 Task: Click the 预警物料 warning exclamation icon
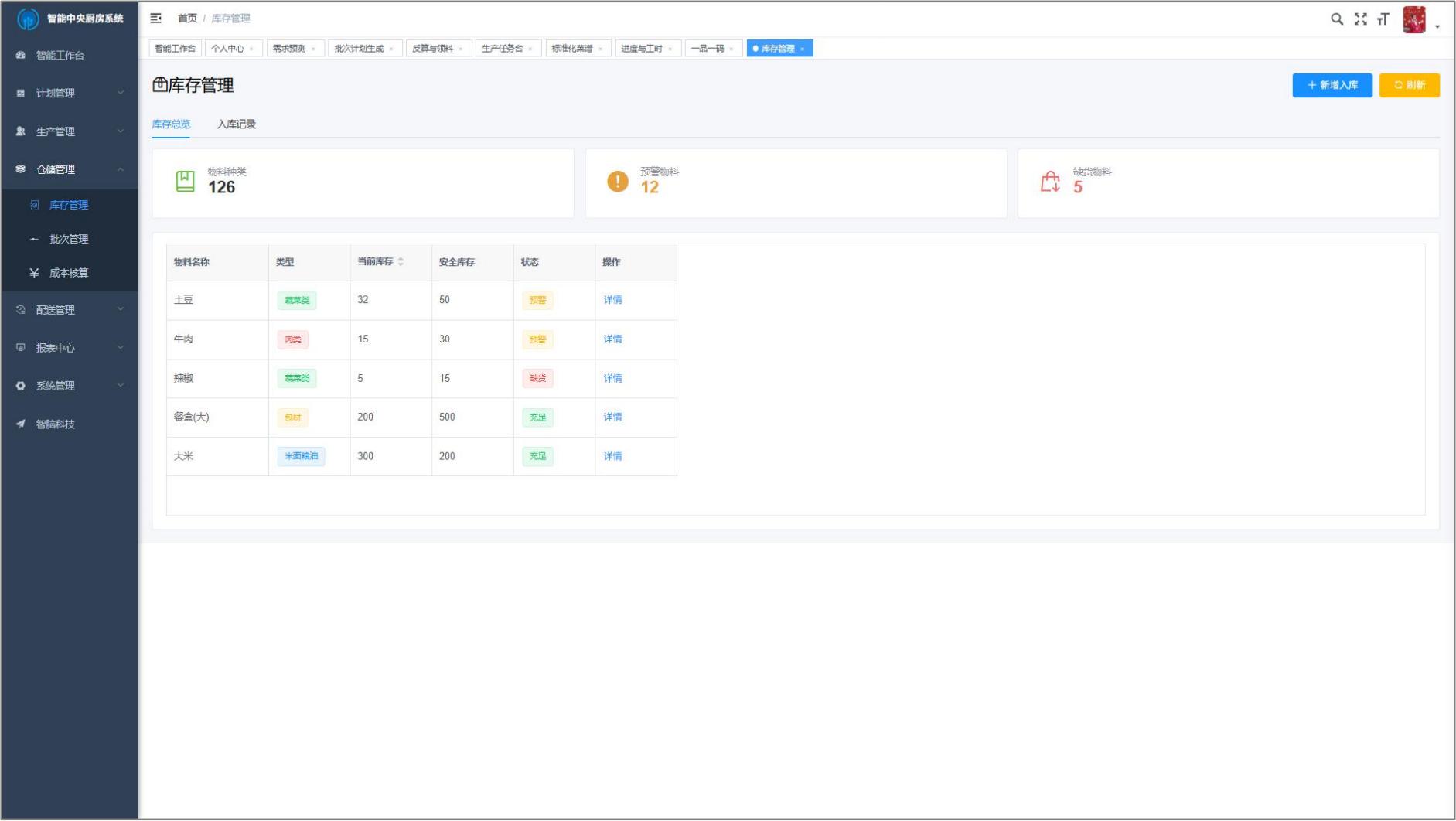click(617, 182)
